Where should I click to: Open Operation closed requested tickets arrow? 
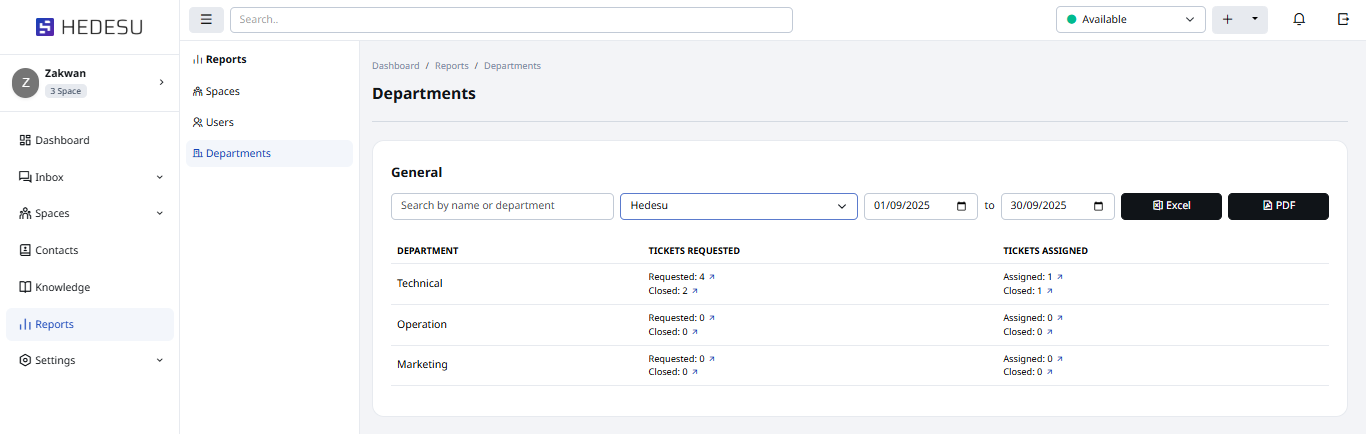(695, 332)
